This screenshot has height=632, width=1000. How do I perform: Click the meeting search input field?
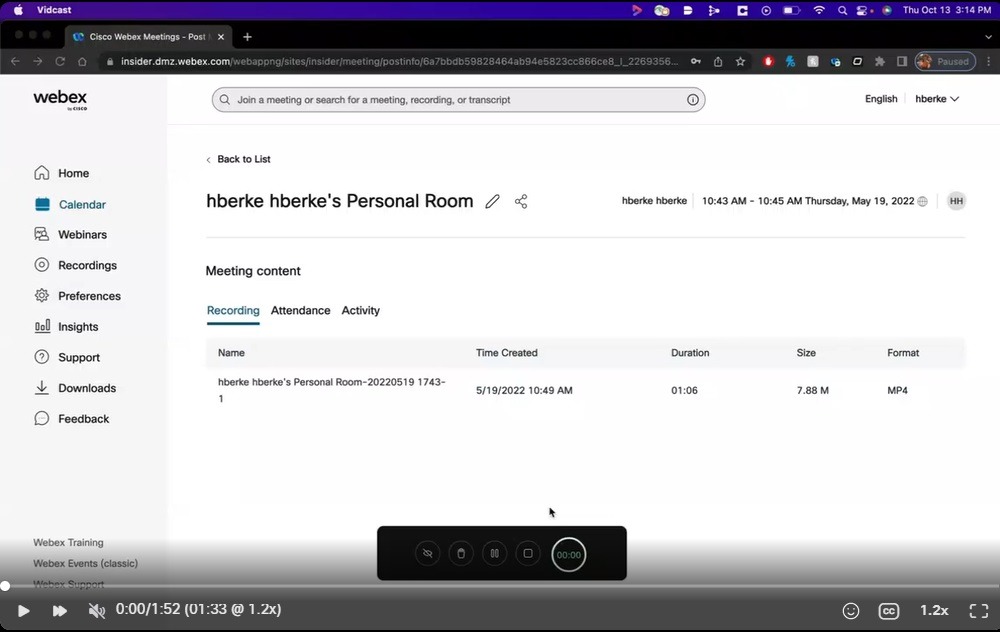459,99
